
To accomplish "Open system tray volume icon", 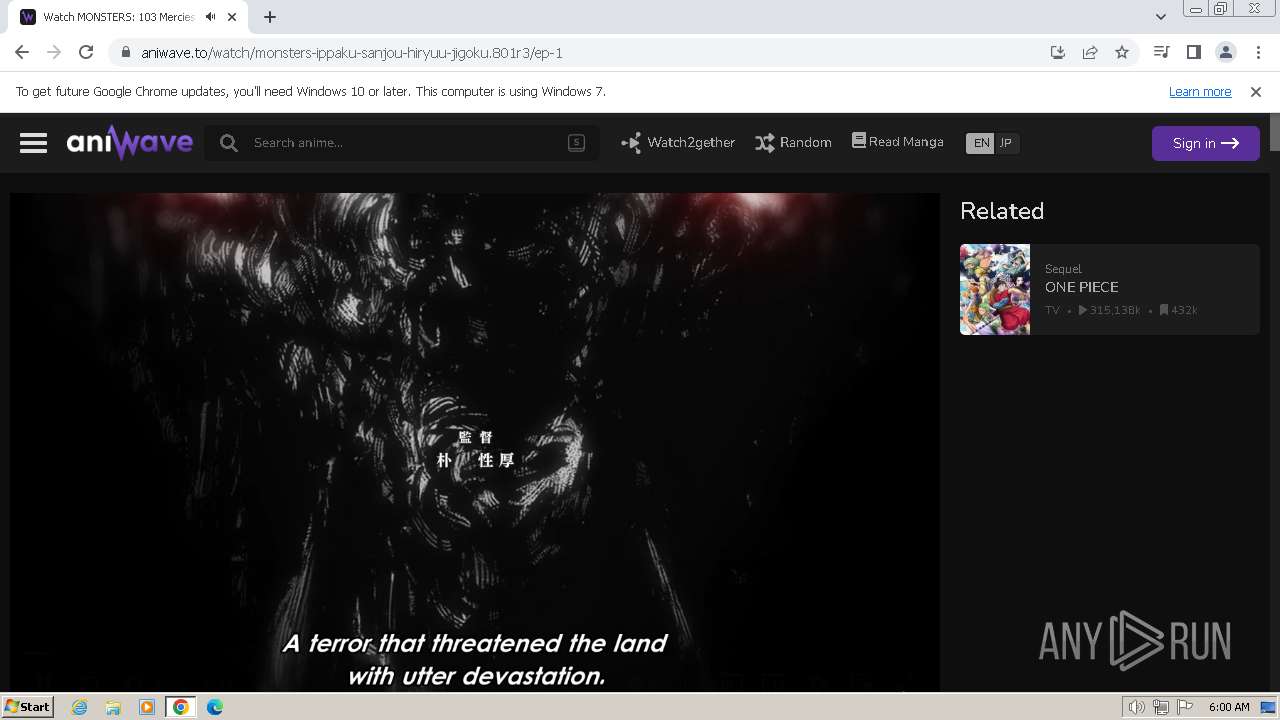I will point(1136,707).
